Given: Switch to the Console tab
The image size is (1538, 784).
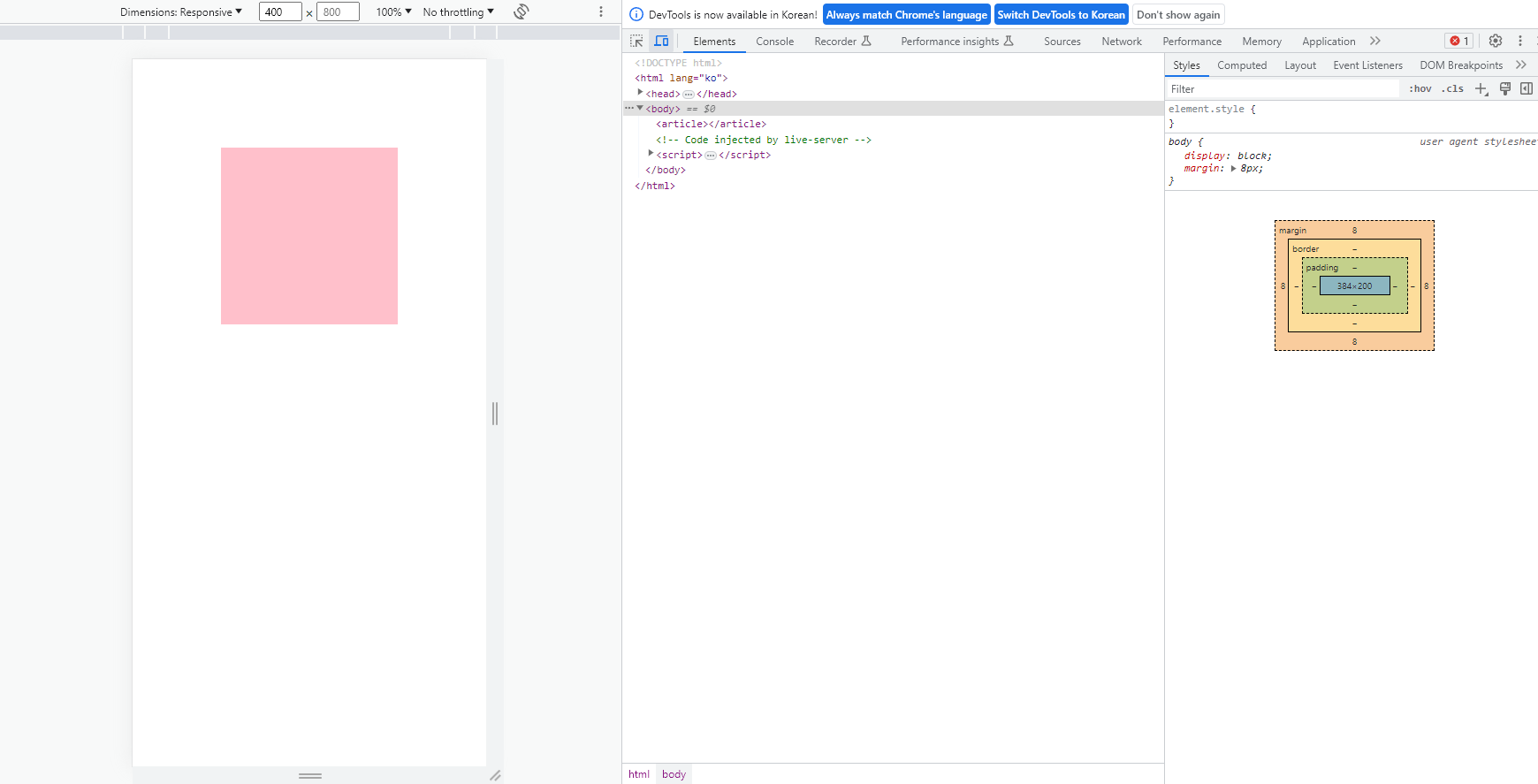Looking at the screenshot, I should pyautogui.click(x=774, y=41).
